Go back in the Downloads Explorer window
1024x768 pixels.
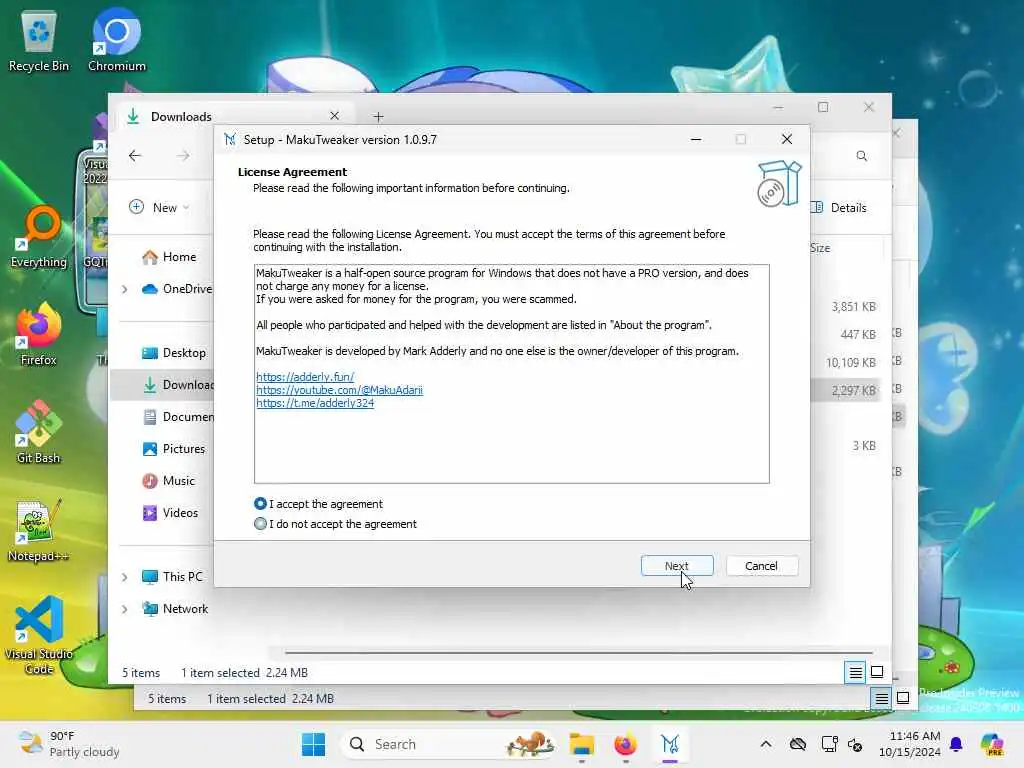tap(135, 155)
